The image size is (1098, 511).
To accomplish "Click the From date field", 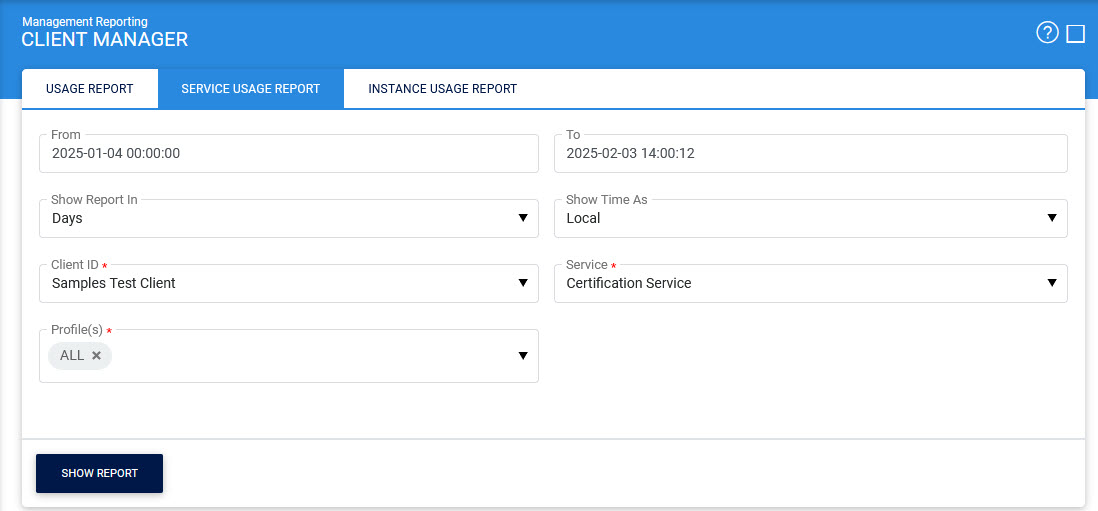I will coord(288,154).
